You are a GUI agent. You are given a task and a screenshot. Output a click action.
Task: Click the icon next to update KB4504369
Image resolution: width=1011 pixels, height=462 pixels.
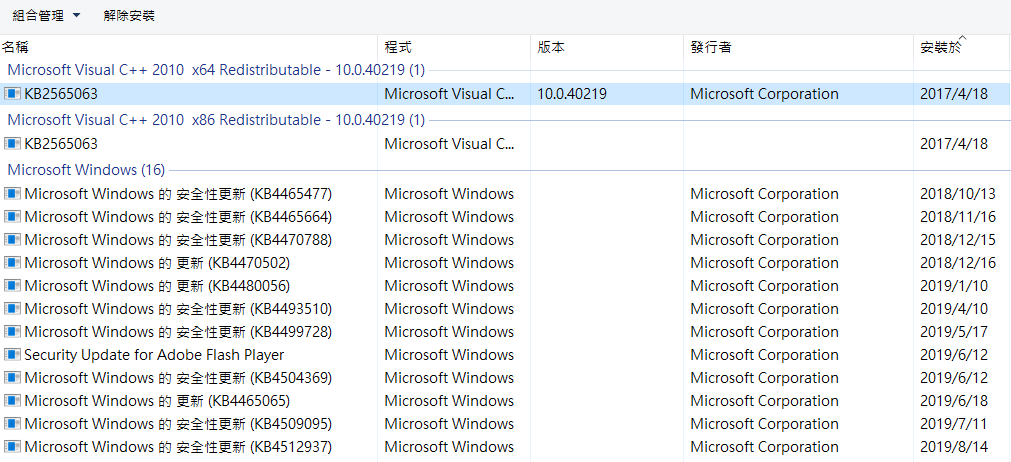tap(12, 378)
